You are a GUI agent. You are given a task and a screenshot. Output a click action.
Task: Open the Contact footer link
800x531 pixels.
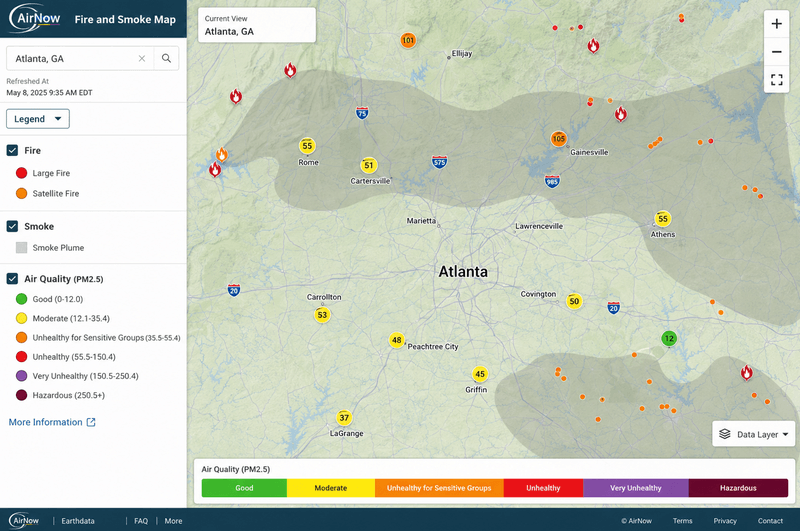point(770,521)
